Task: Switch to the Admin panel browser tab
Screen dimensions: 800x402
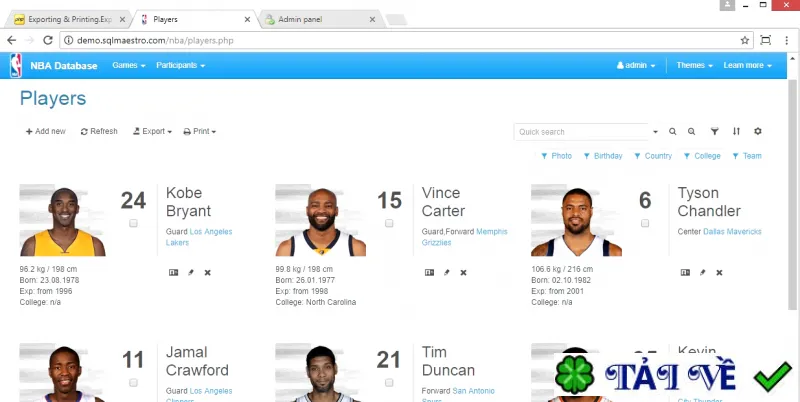Action: coord(320,19)
